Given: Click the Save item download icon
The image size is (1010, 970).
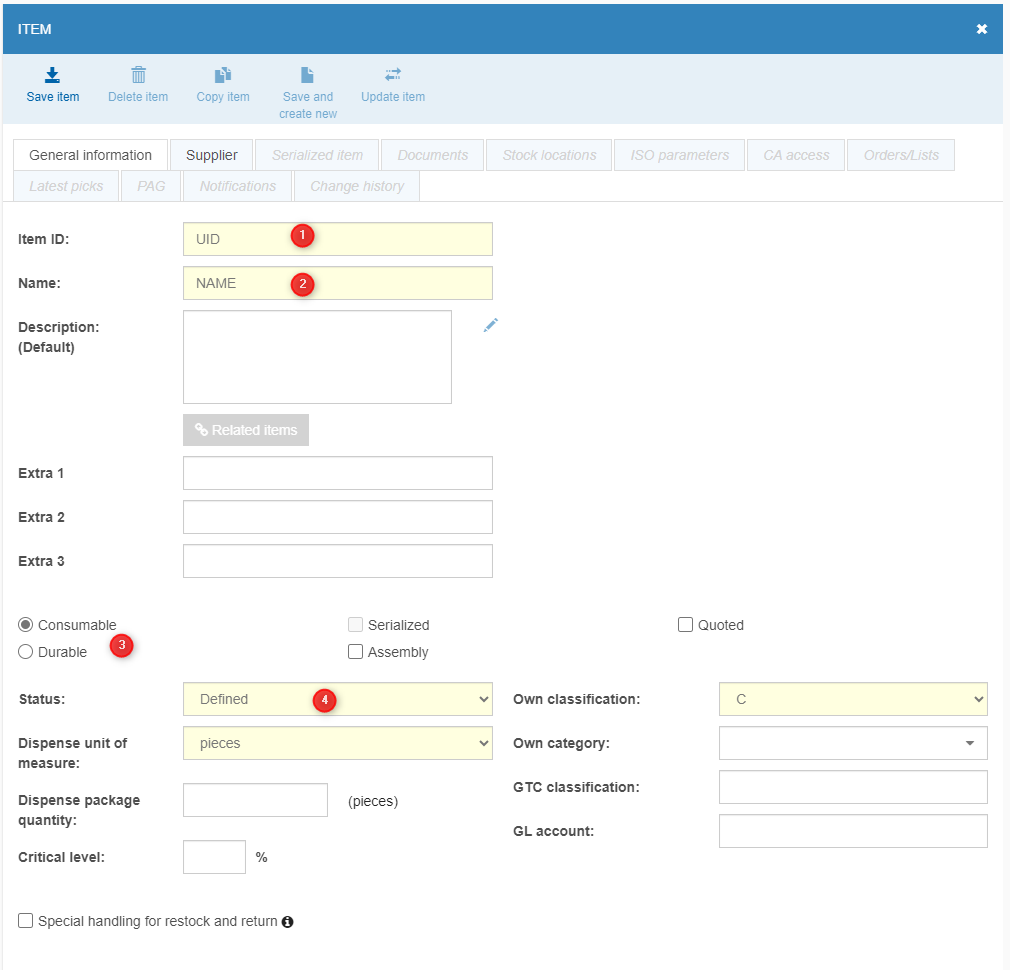Looking at the screenshot, I should (52, 75).
